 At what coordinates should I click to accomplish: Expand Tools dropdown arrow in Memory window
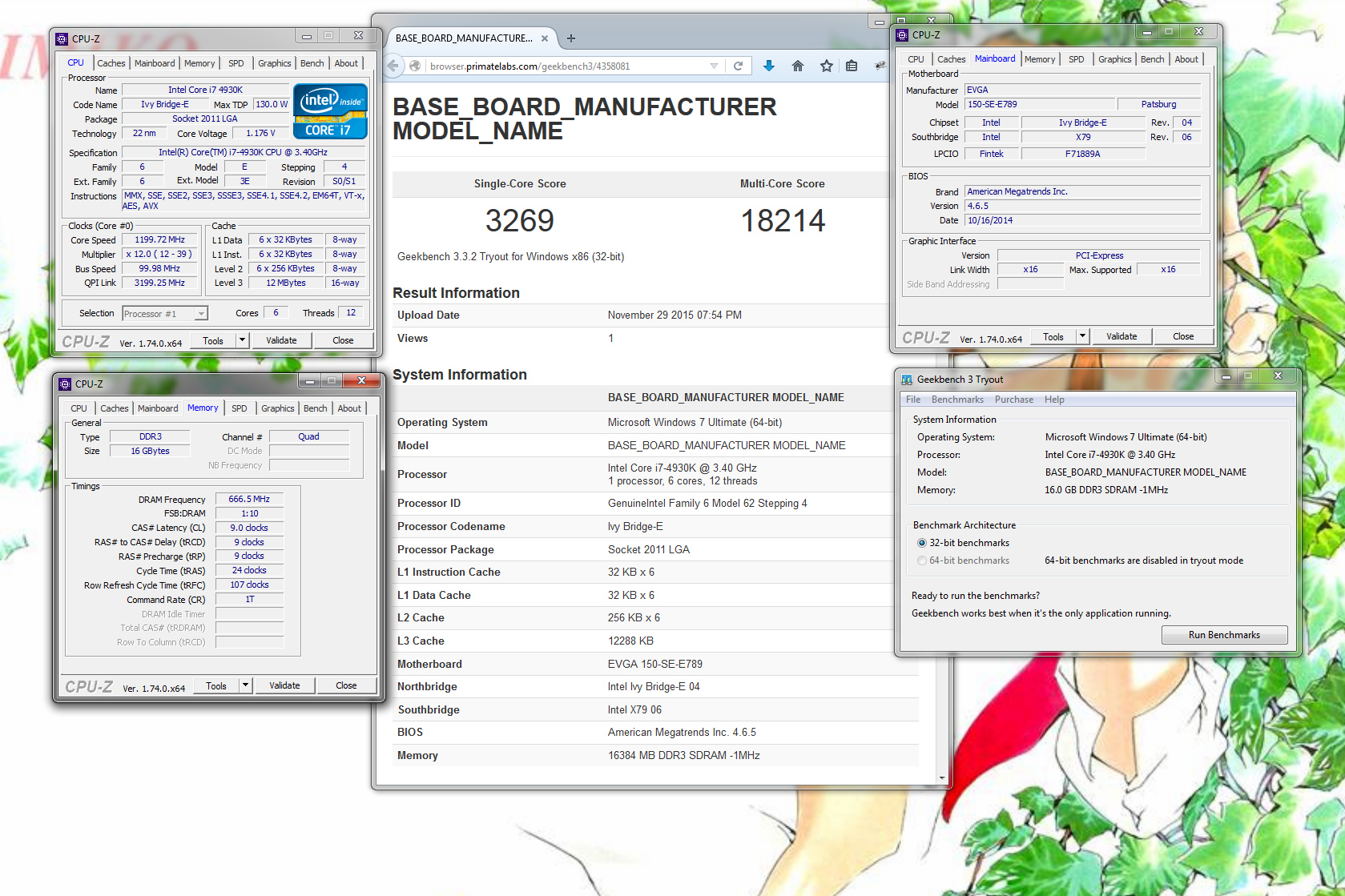click(246, 685)
